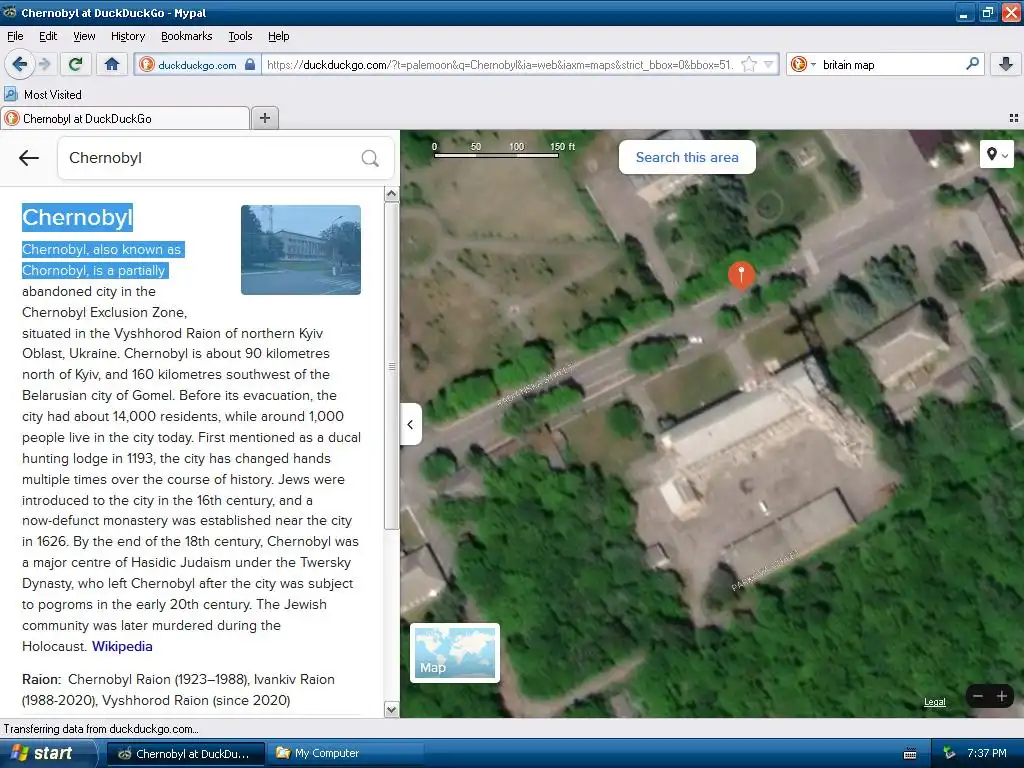Switch to Map view thumbnail

coord(455,652)
